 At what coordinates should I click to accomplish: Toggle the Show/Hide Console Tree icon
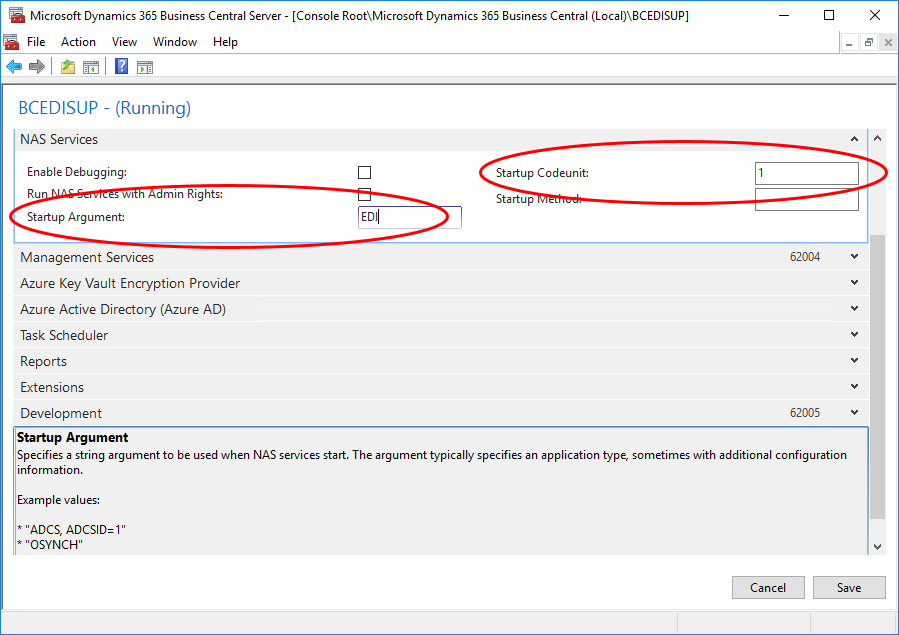(91, 67)
